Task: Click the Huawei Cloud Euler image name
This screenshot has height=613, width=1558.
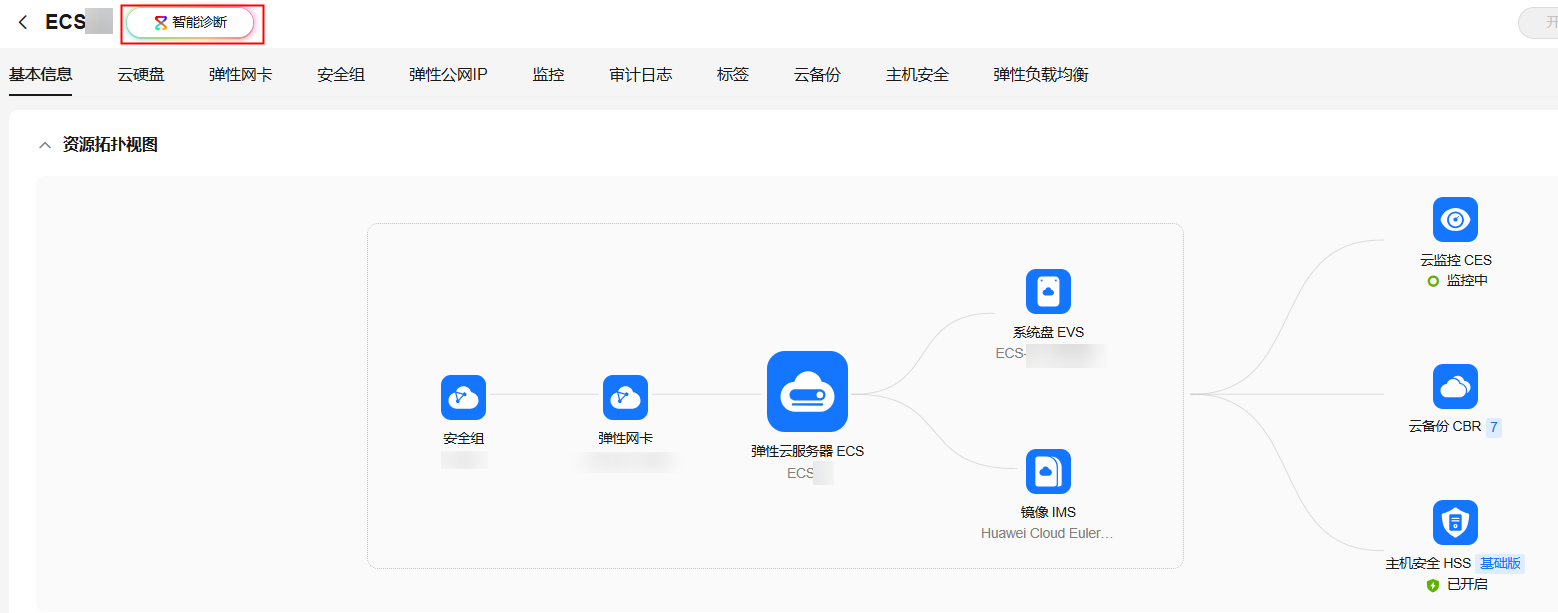Action: tap(1047, 533)
